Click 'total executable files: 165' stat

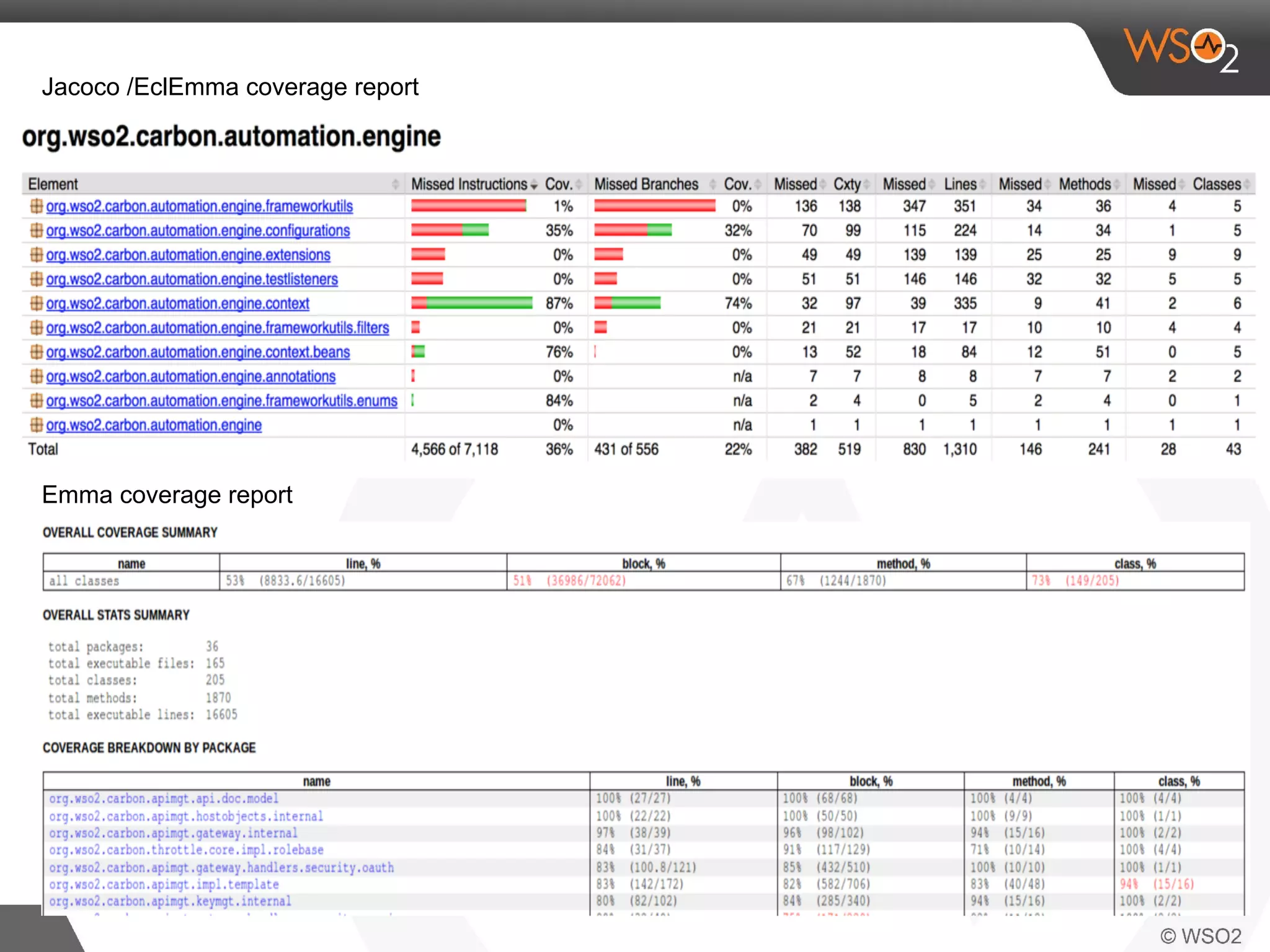[136, 663]
